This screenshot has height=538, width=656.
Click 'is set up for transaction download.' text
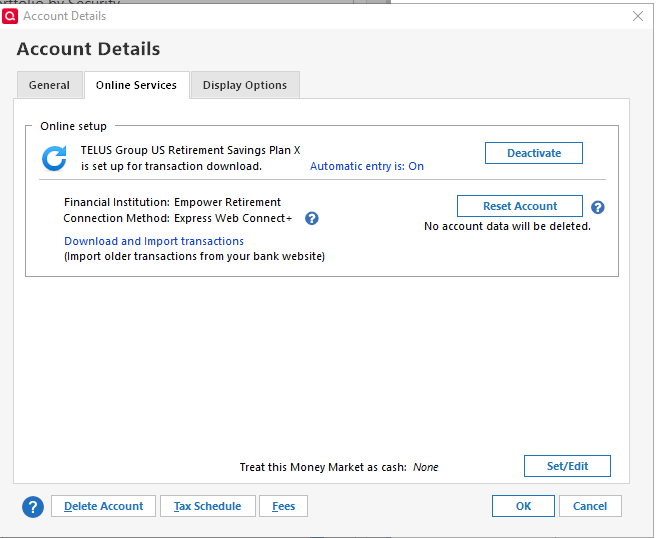pos(171,166)
